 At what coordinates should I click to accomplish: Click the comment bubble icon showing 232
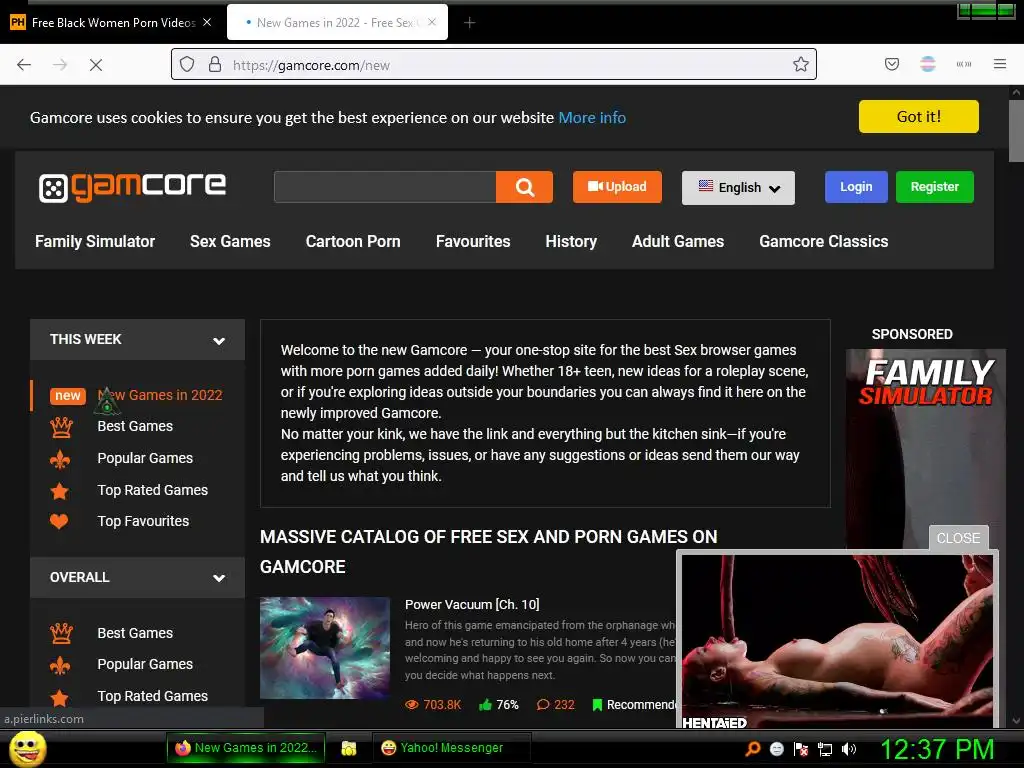click(543, 705)
